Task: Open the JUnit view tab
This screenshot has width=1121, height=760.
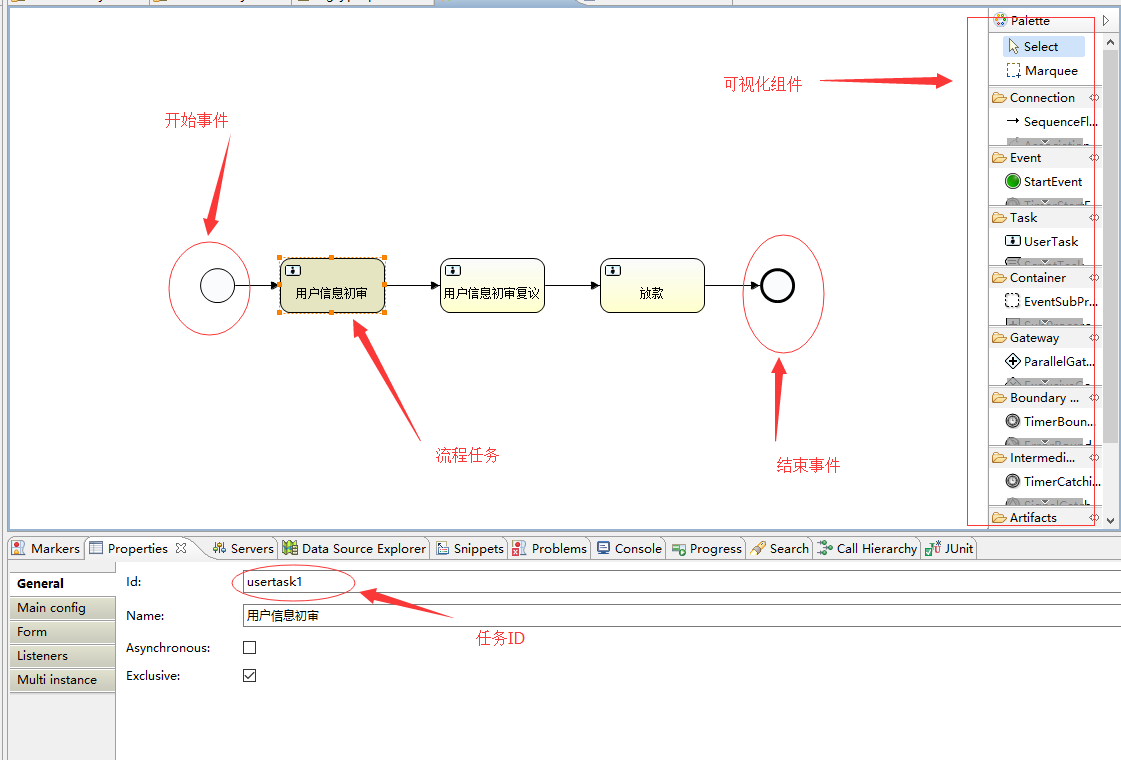Action: [x=949, y=548]
